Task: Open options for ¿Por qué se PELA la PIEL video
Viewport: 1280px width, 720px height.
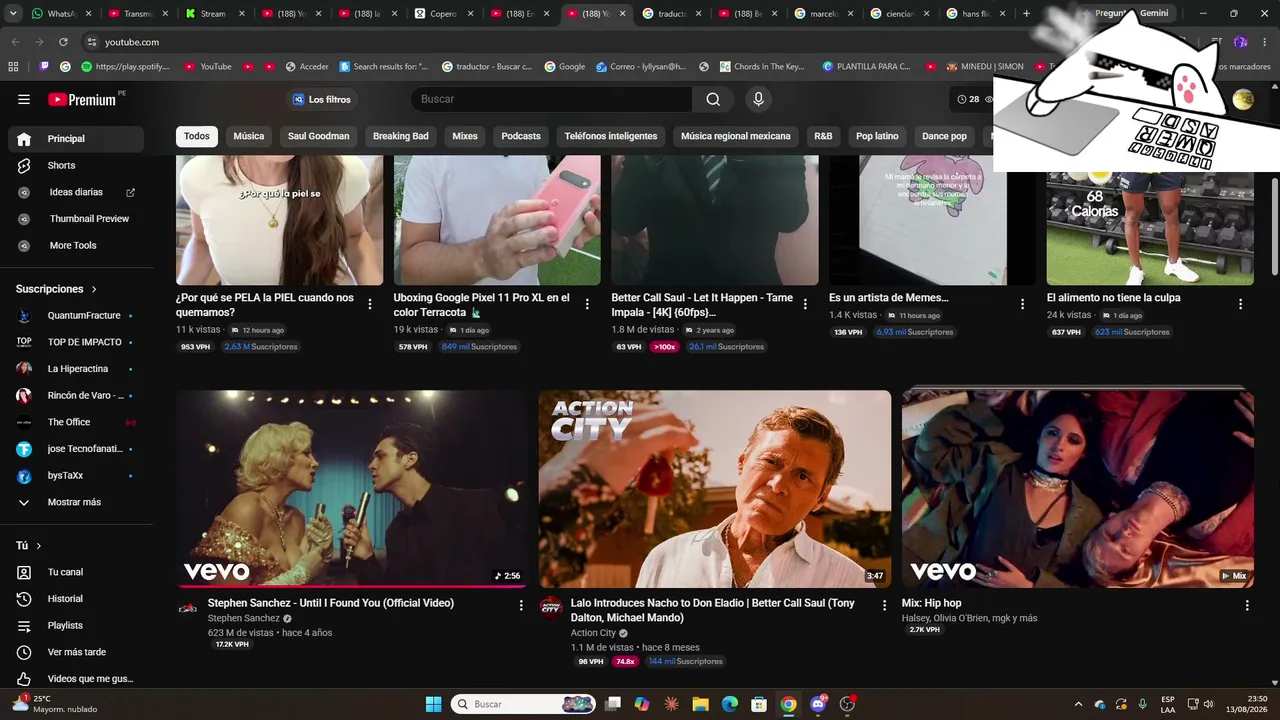Action: click(x=370, y=304)
